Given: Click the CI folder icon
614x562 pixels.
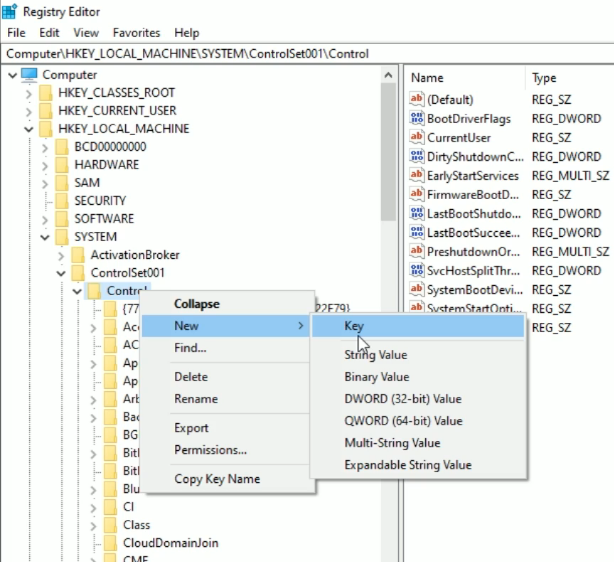Looking at the screenshot, I should pyautogui.click(x=110, y=507).
